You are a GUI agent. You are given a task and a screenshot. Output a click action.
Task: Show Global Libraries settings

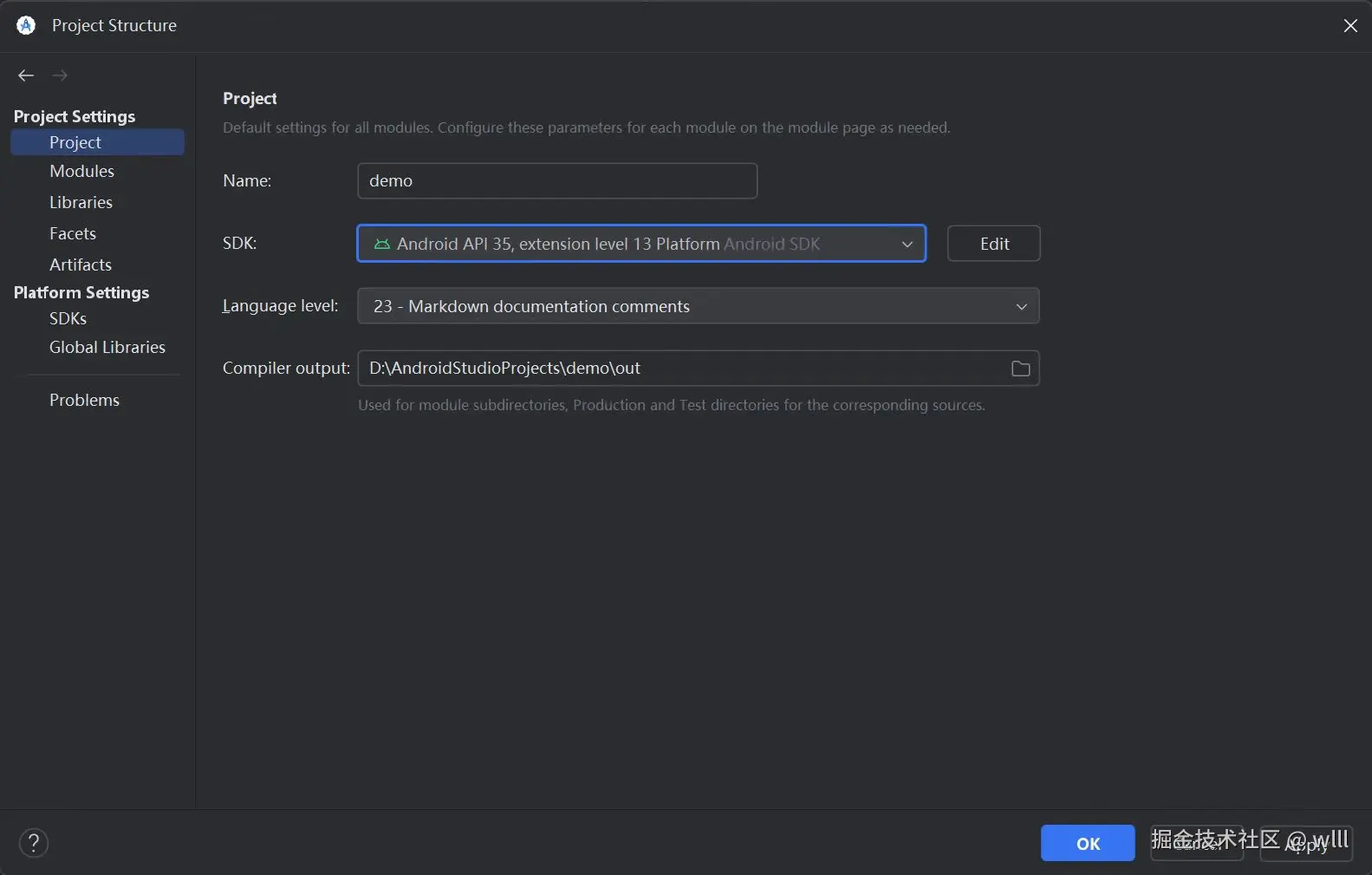107,347
